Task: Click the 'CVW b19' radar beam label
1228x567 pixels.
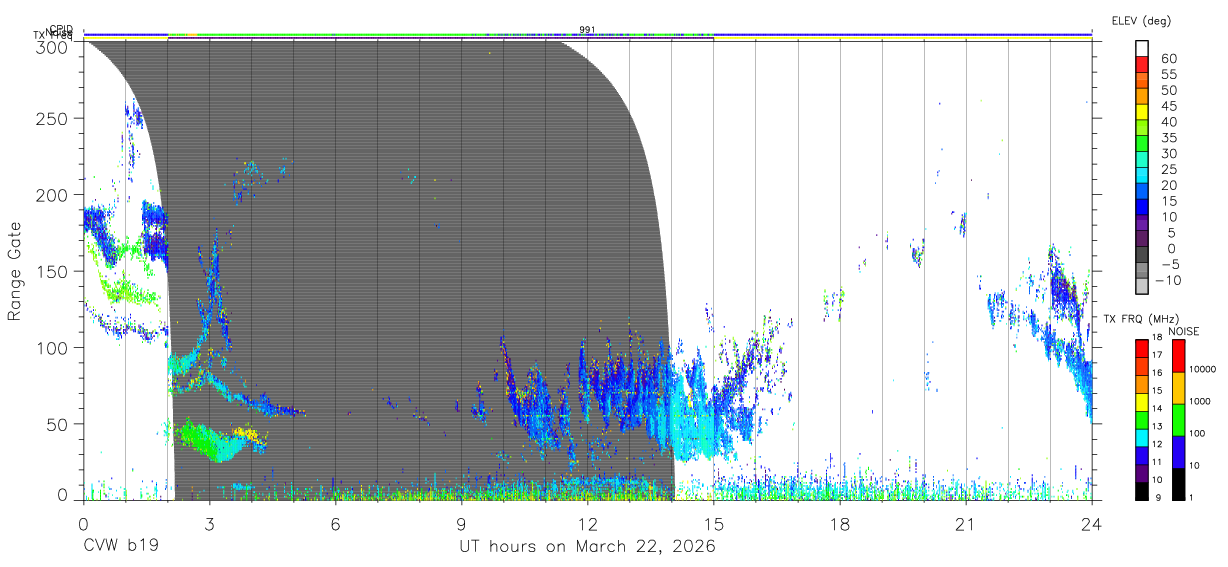Action: click(x=120, y=547)
